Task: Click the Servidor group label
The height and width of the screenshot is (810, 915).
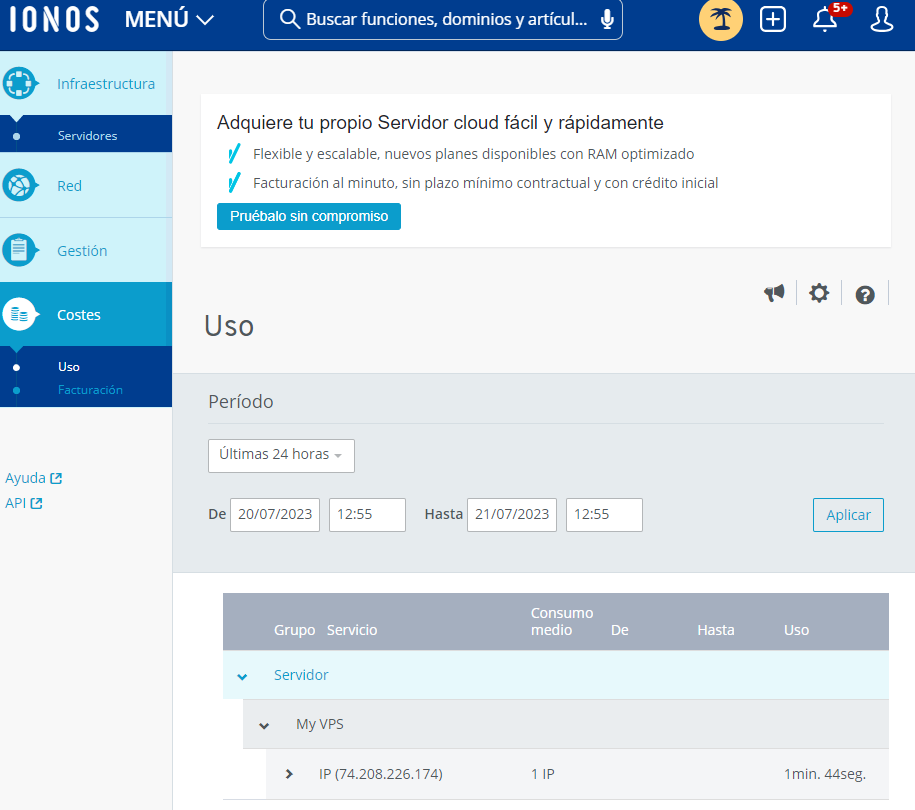Action: (301, 675)
